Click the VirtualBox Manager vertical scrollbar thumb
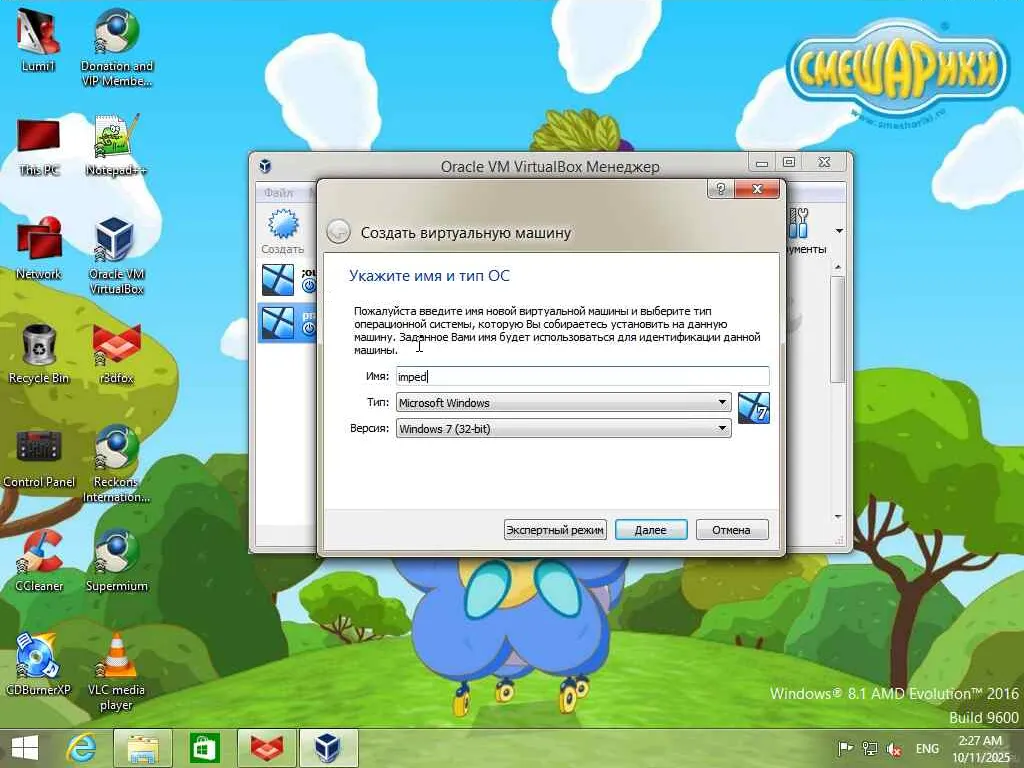 click(x=838, y=330)
